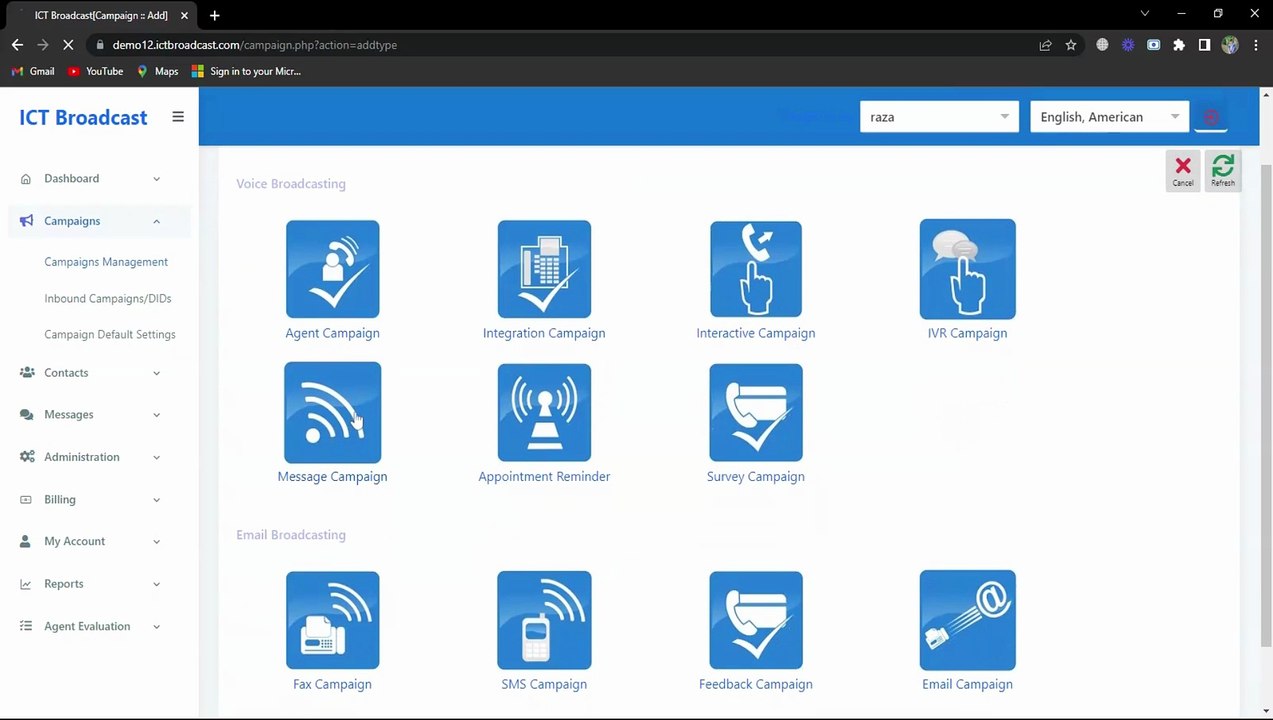Click the green Refresh icon
Viewport: 1273px width, 720px height.
point(1223,170)
